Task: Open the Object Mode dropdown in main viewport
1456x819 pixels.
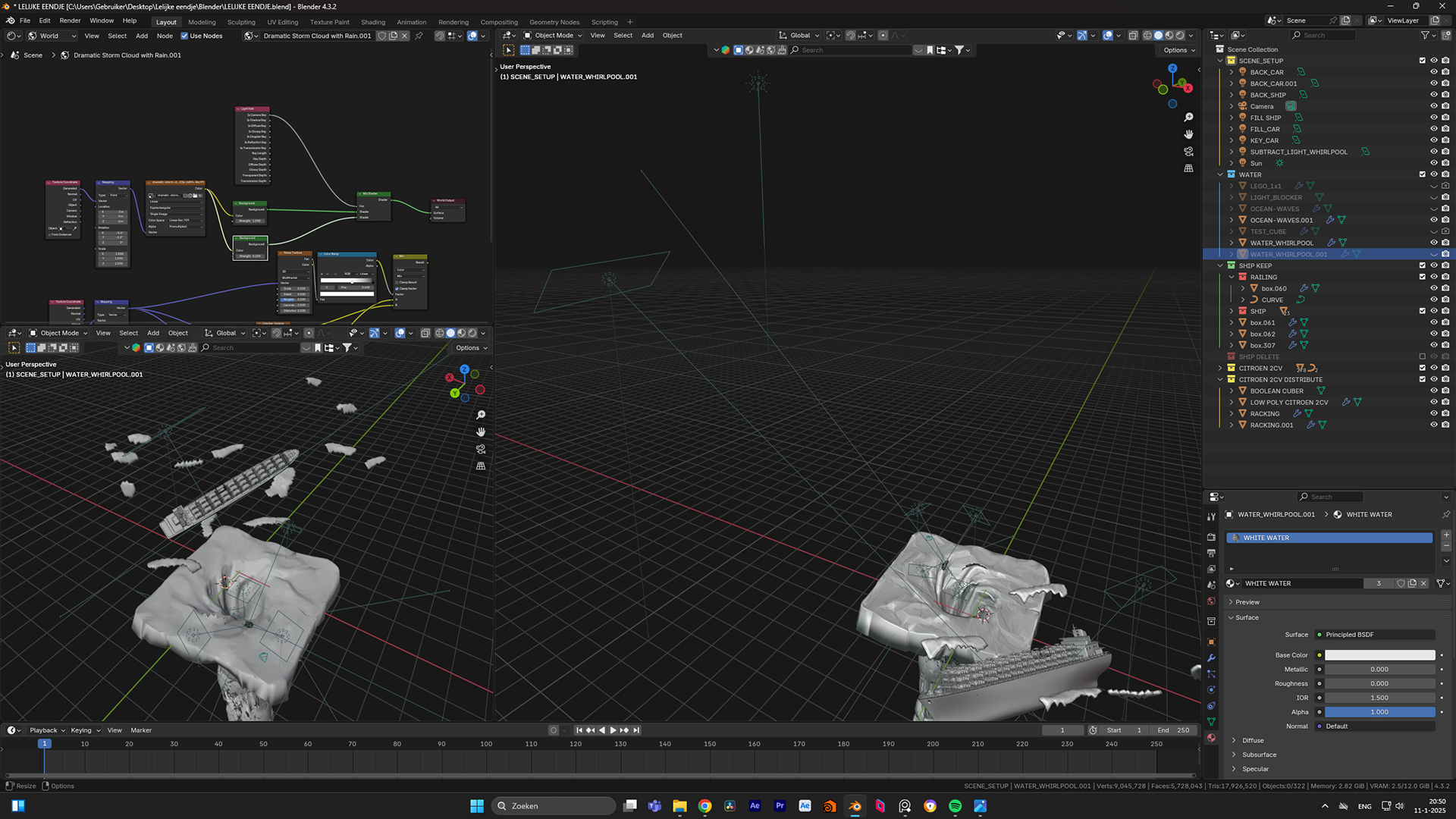Action: (554, 36)
